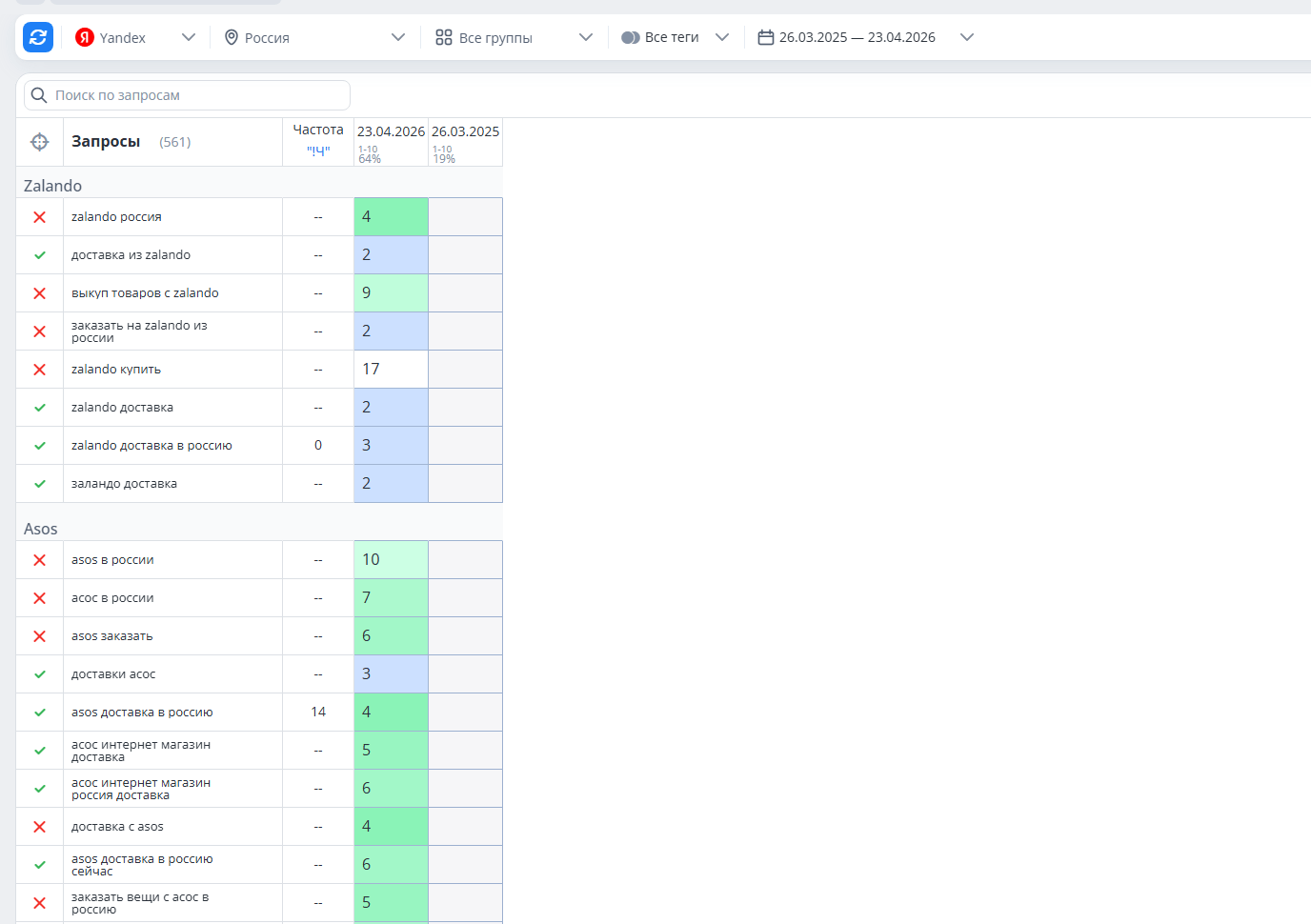Click the green check for асос интернет магазин доставка

point(40,751)
